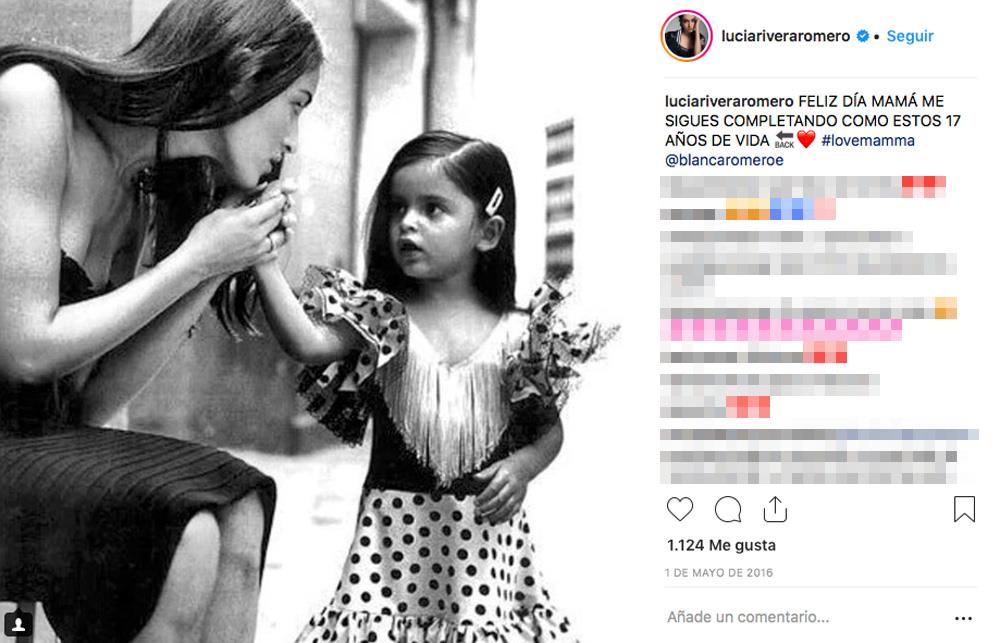Click the pink pixelated comment line
The height and width of the screenshot is (643, 1000).
[x=781, y=330]
